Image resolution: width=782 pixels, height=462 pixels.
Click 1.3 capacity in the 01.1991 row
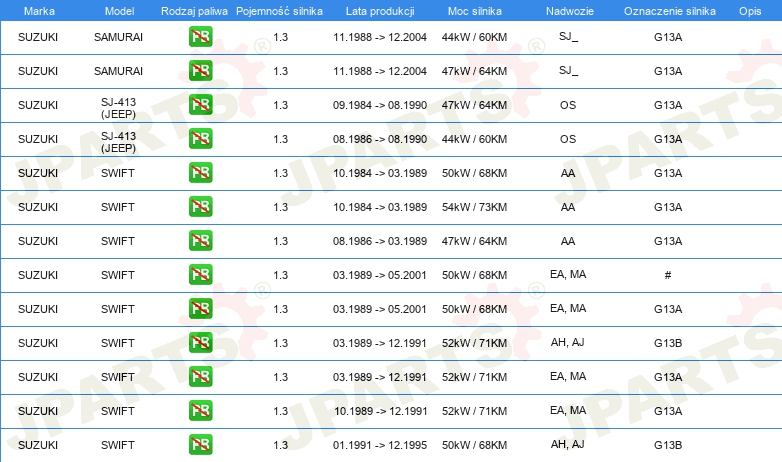[281, 445]
